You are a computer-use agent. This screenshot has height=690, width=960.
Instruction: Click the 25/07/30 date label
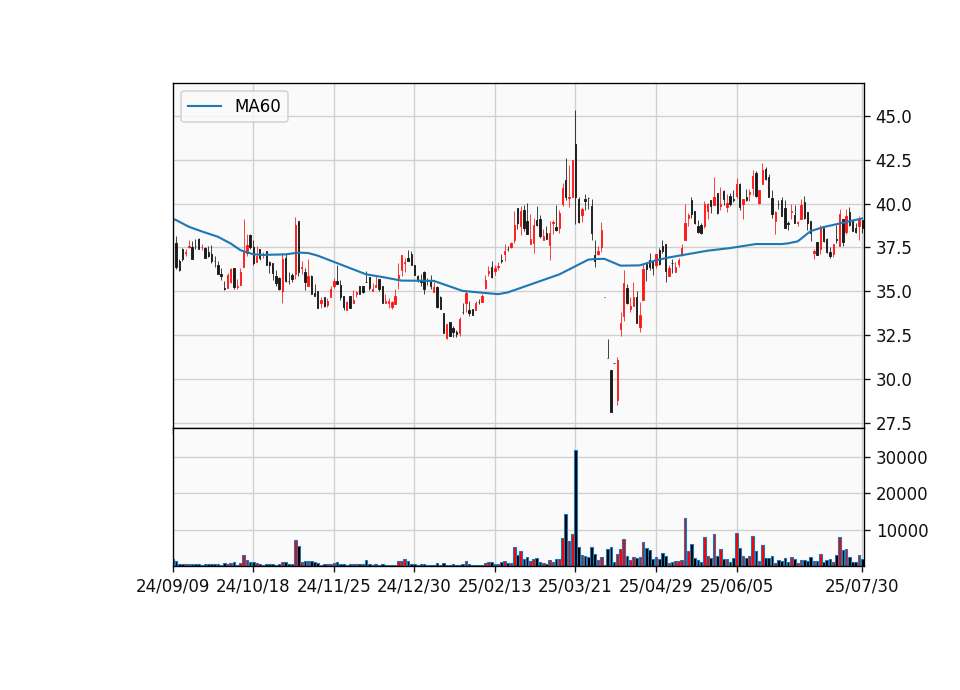pos(861,586)
